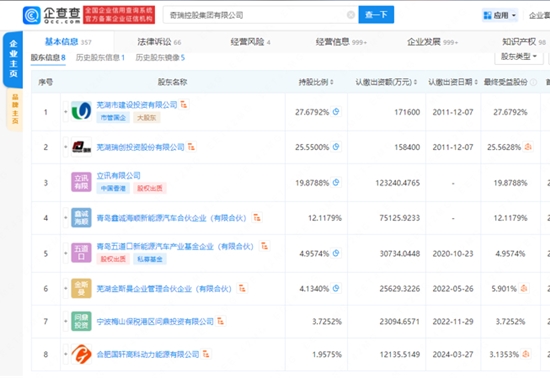550x378 pixels.
Task: Open 芜湖瑞创投资股份有限公司 company link
Action: point(140,147)
